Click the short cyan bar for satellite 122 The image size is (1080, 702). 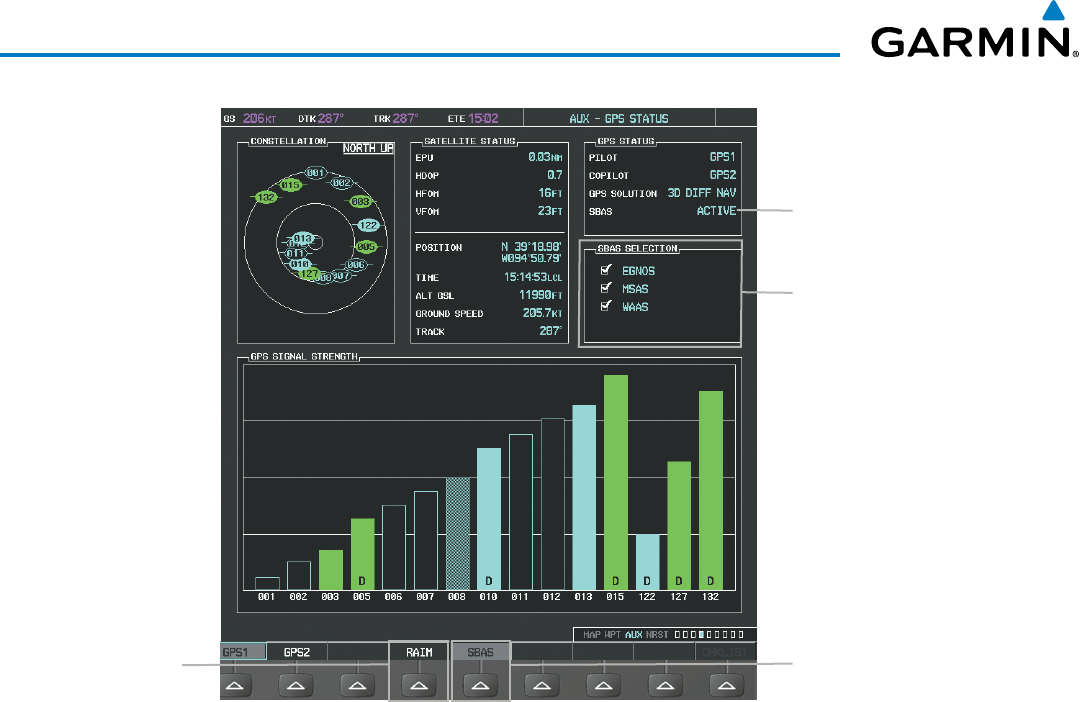coord(647,562)
